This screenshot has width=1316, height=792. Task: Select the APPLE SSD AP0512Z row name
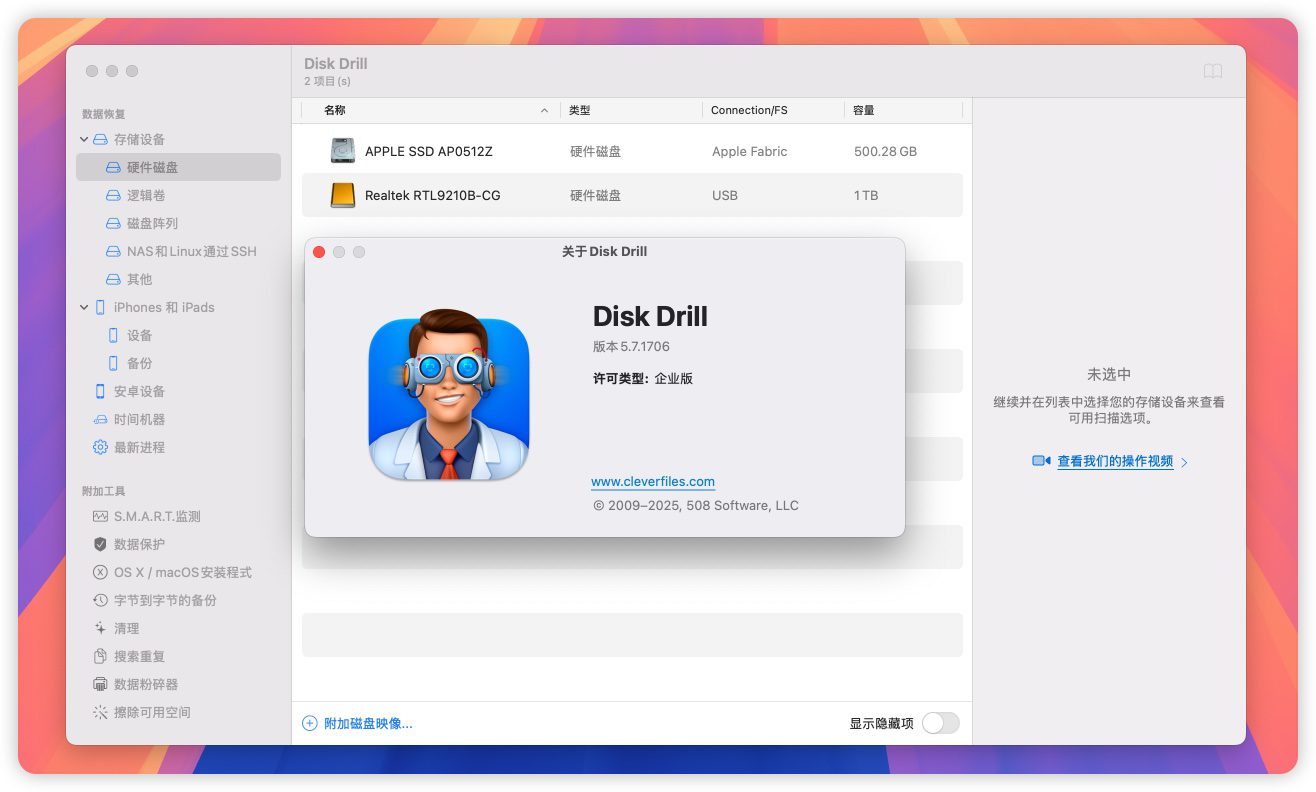coord(428,151)
